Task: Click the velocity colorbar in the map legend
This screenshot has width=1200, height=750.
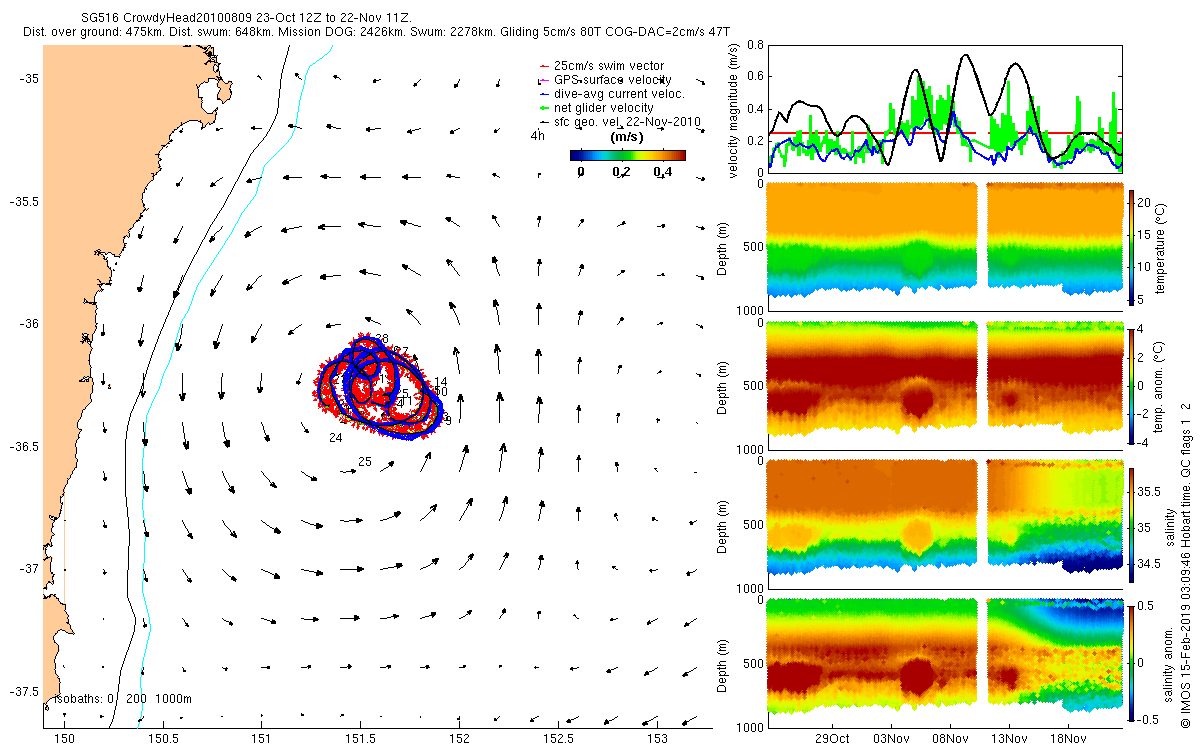Action: [x=627, y=155]
